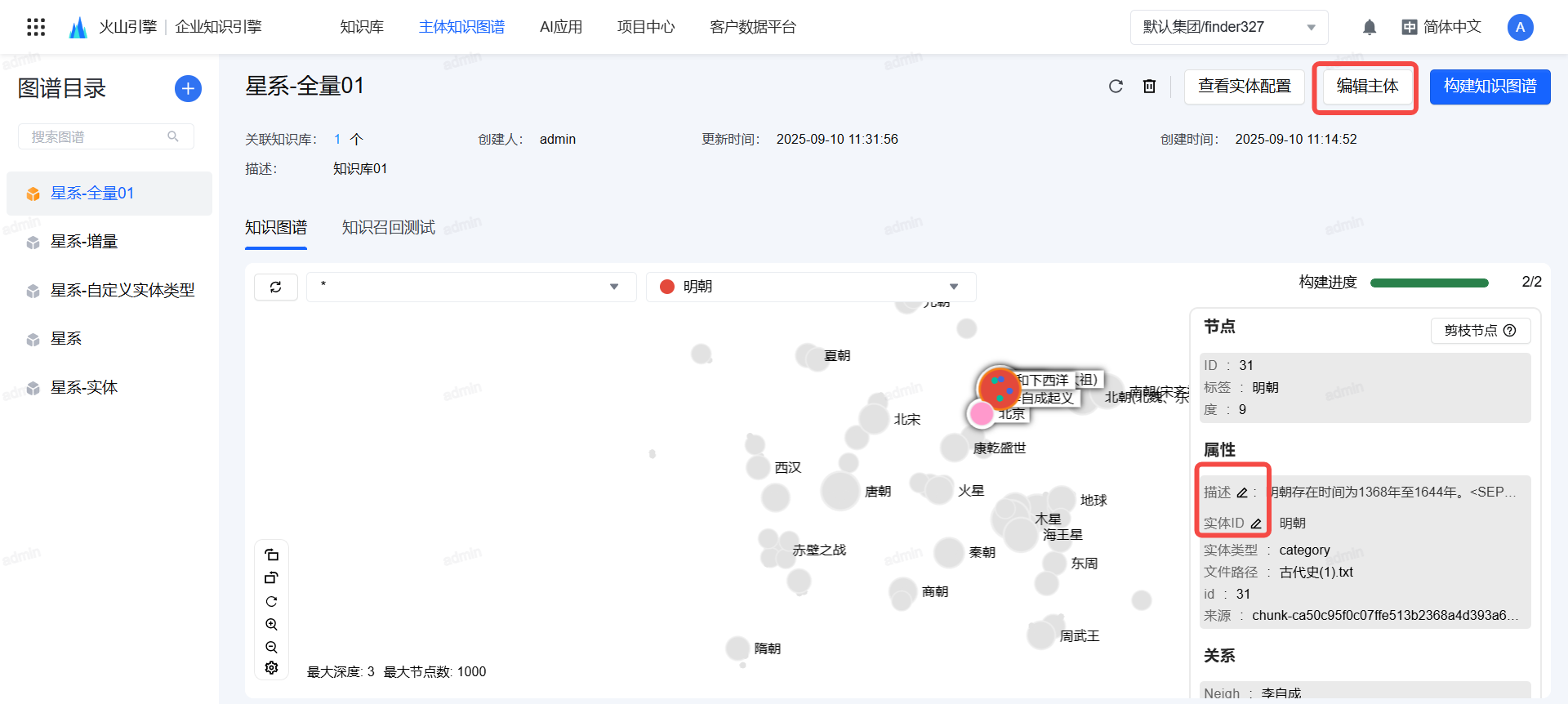Image resolution: width=1568 pixels, height=704 pixels.
Task: Open the 简体中文 language selector
Action: point(1441,27)
